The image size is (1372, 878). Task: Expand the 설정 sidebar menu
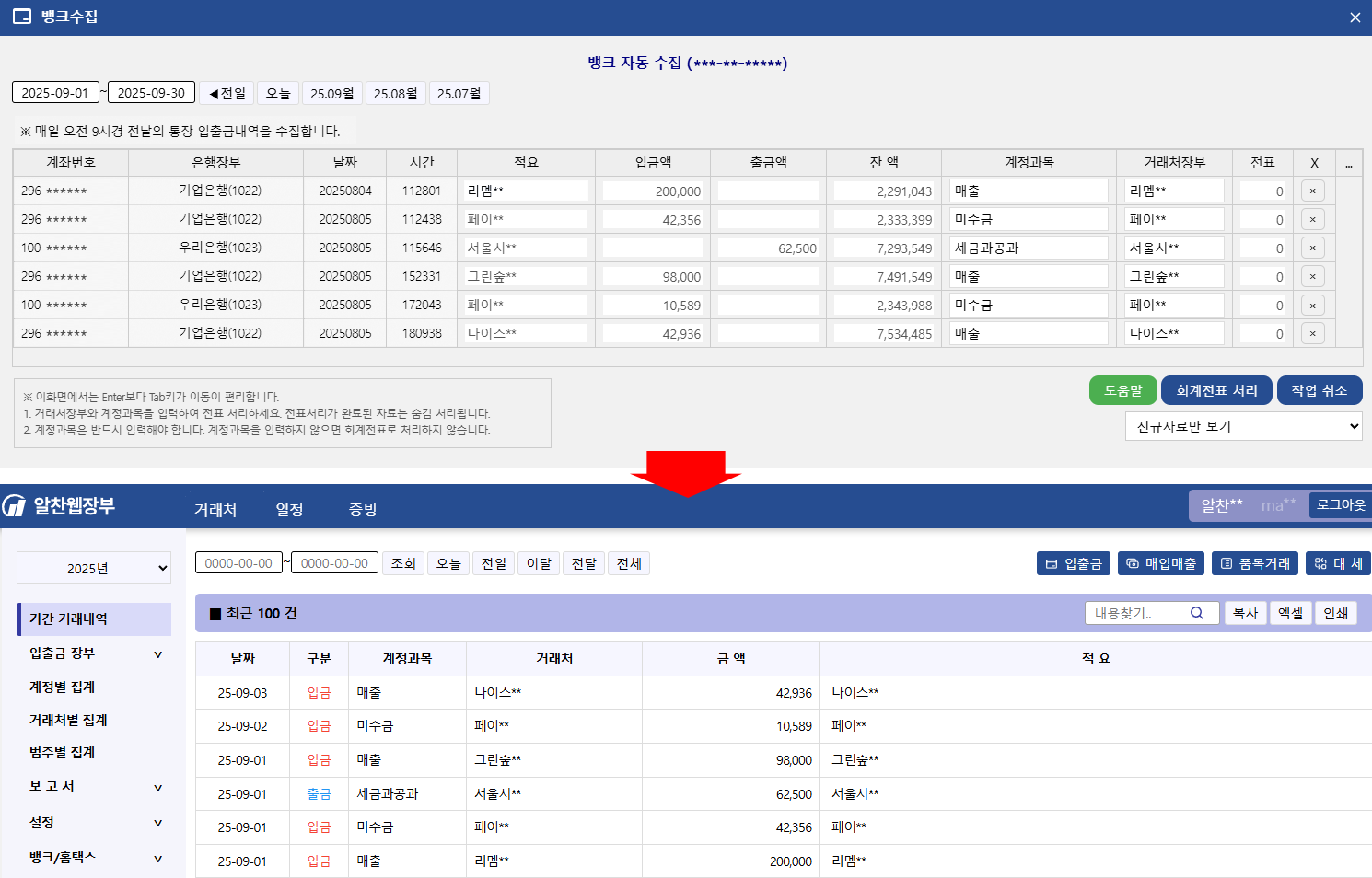click(x=94, y=823)
